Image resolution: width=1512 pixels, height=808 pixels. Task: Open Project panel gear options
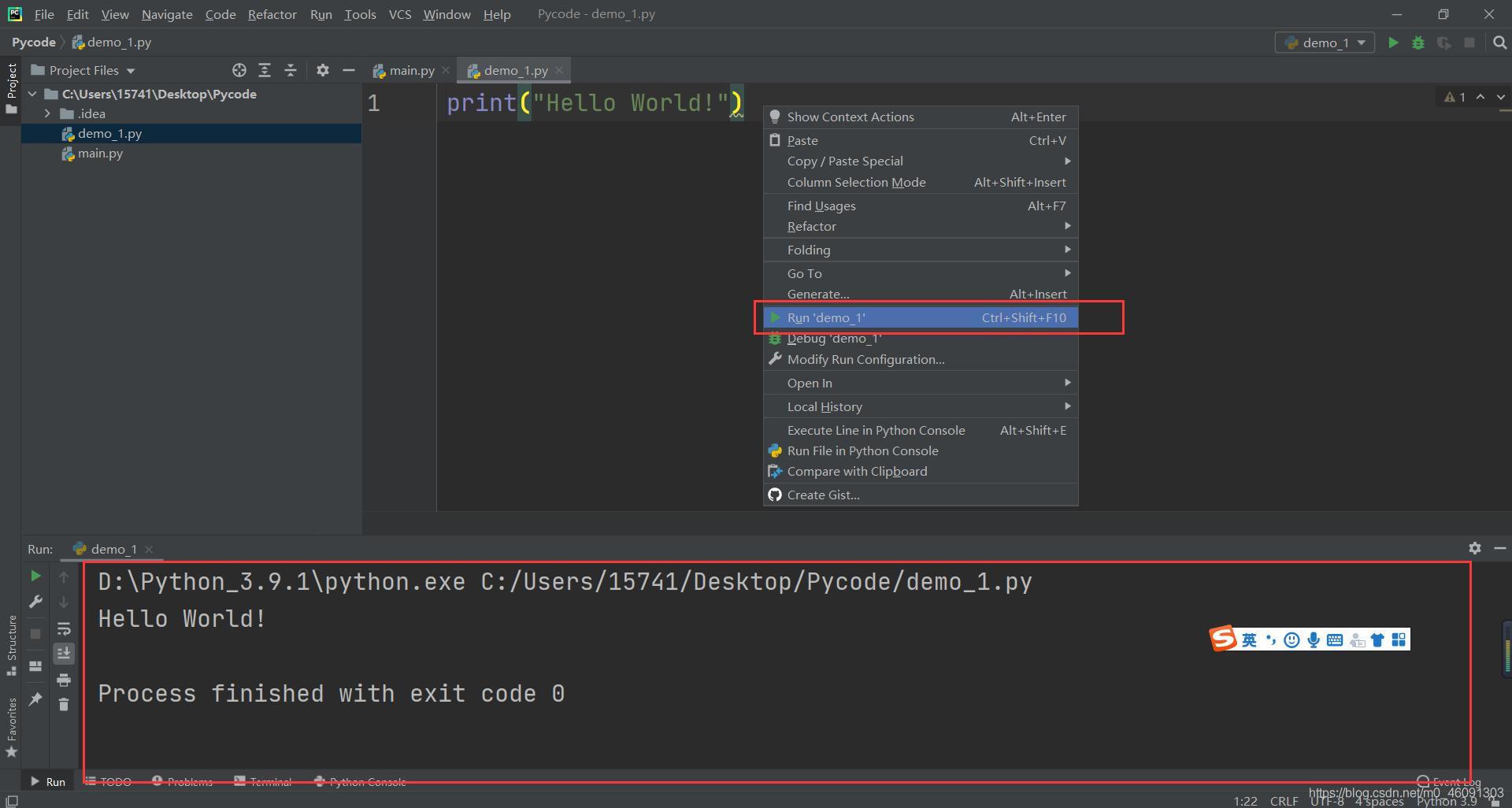click(322, 70)
